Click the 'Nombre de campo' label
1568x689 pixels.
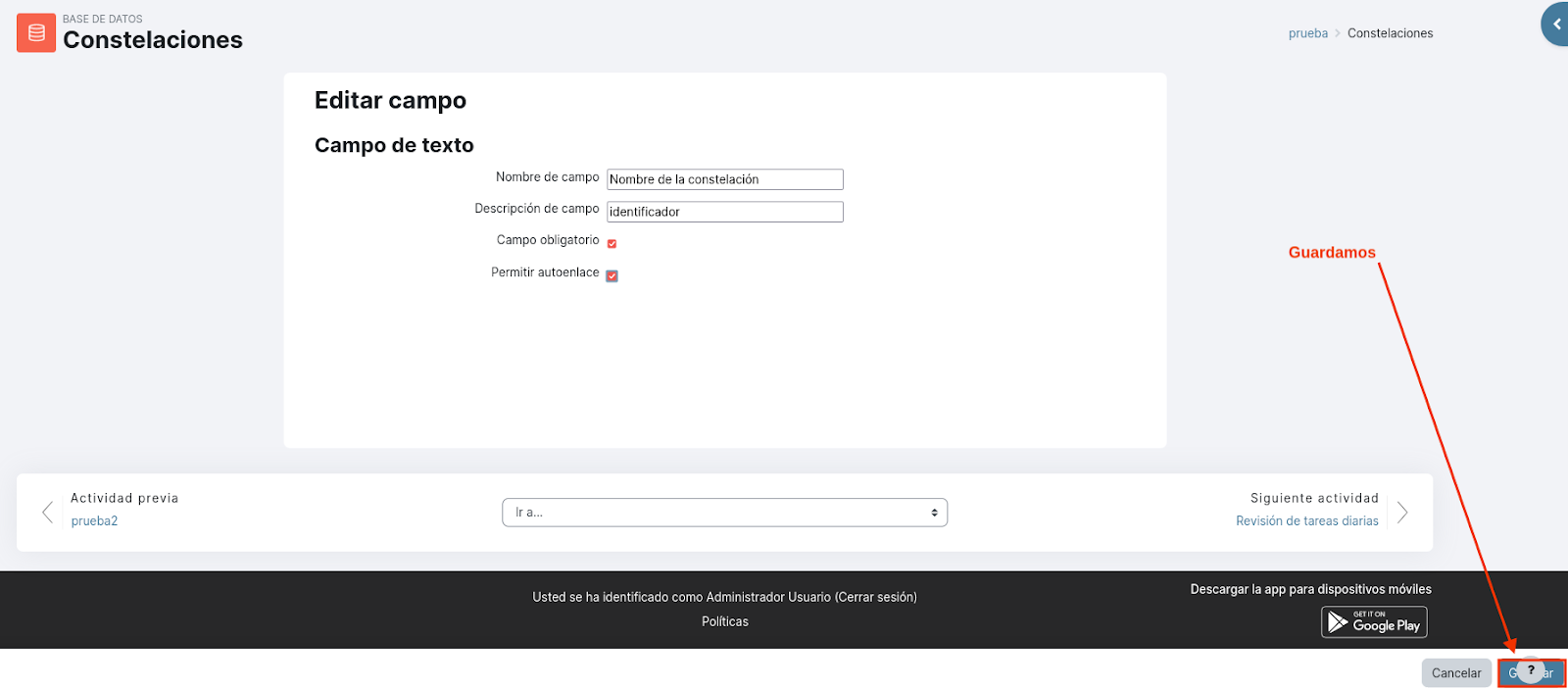(547, 177)
